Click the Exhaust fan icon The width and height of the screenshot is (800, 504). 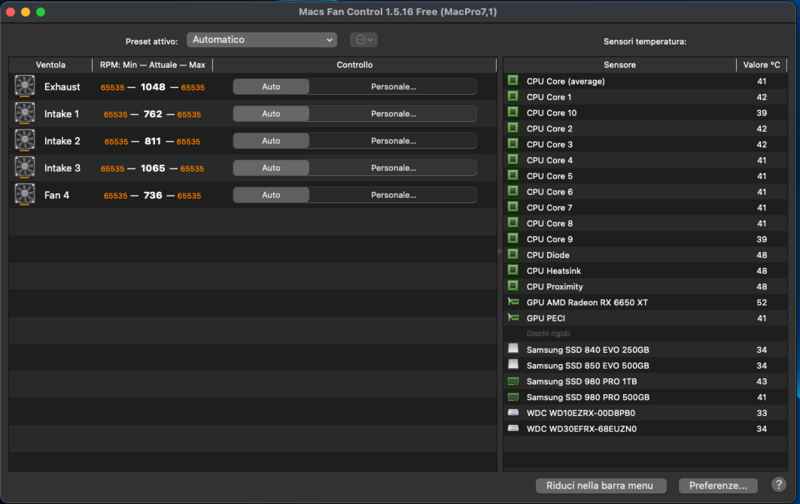click(24, 86)
